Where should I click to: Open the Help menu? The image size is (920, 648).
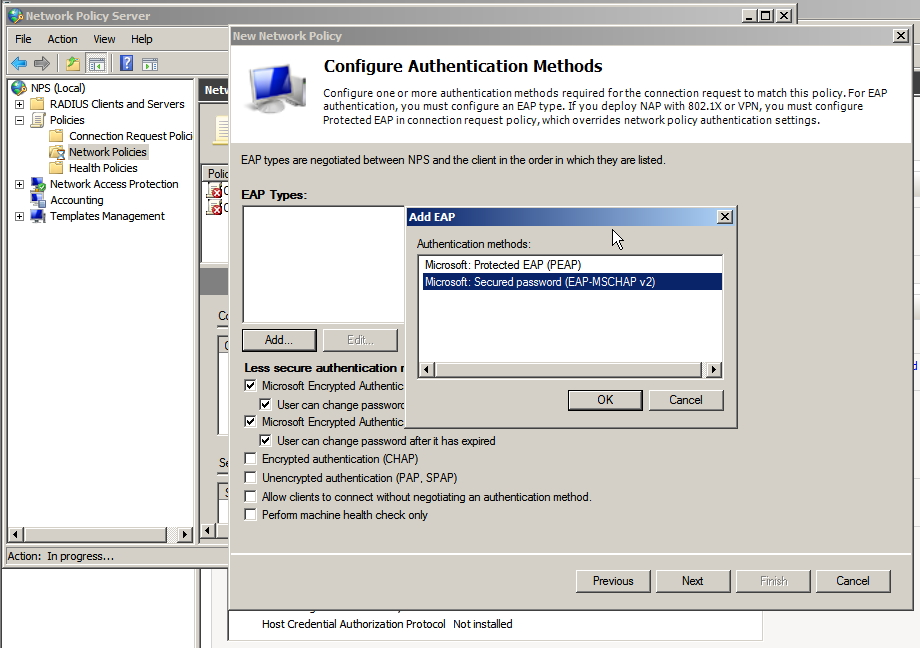(141, 39)
